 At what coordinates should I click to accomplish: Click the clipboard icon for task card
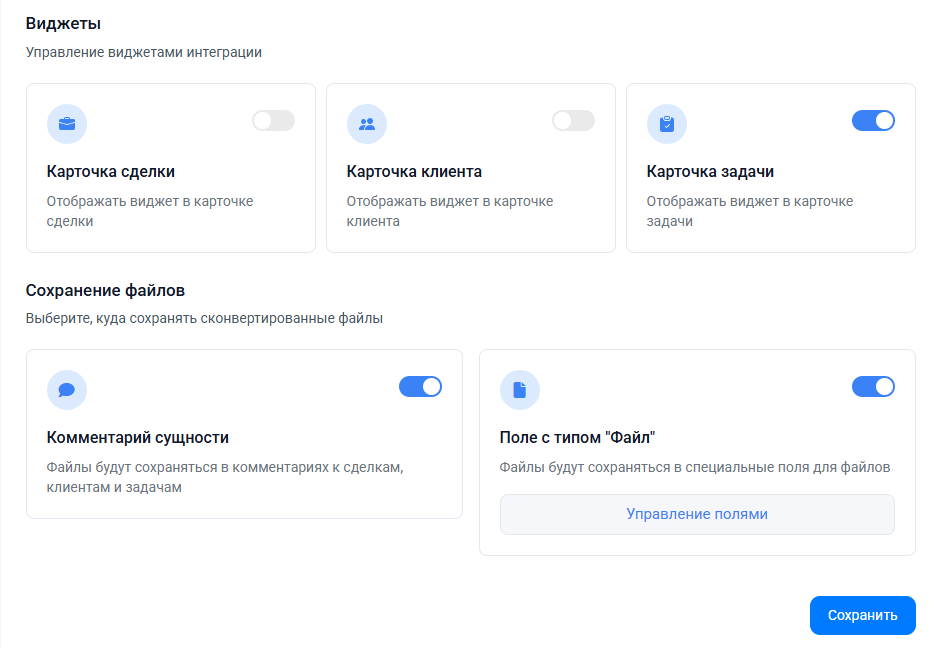[x=667, y=124]
